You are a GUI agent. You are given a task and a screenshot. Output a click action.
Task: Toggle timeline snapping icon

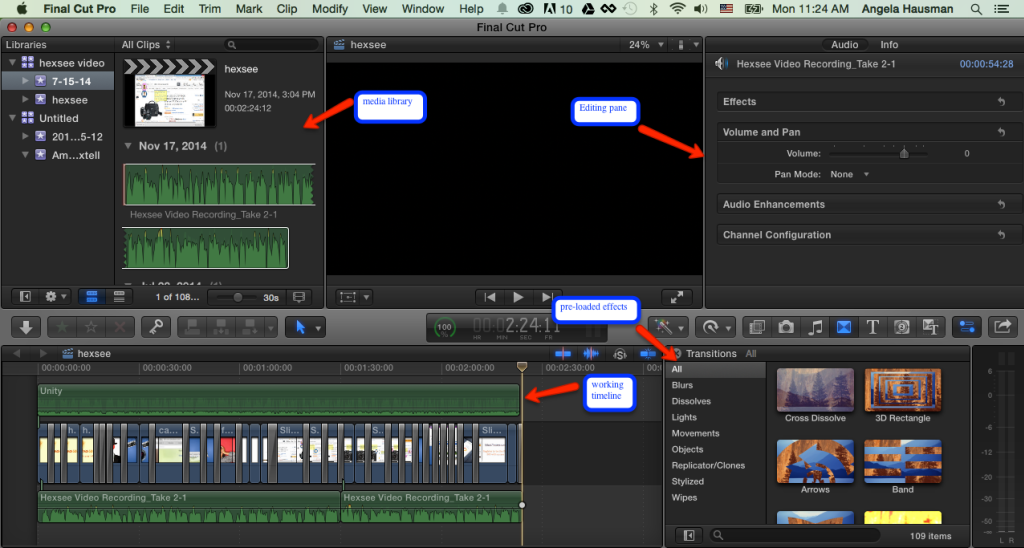tap(648, 353)
